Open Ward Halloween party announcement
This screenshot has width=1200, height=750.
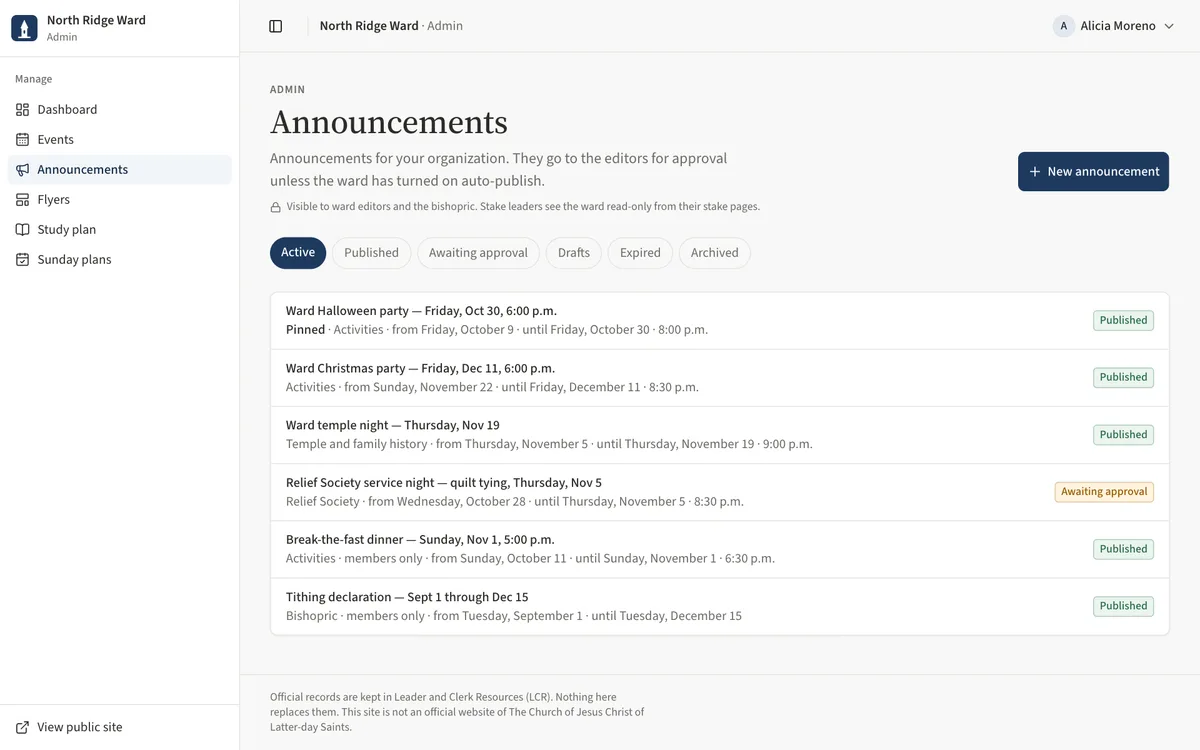(x=720, y=321)
